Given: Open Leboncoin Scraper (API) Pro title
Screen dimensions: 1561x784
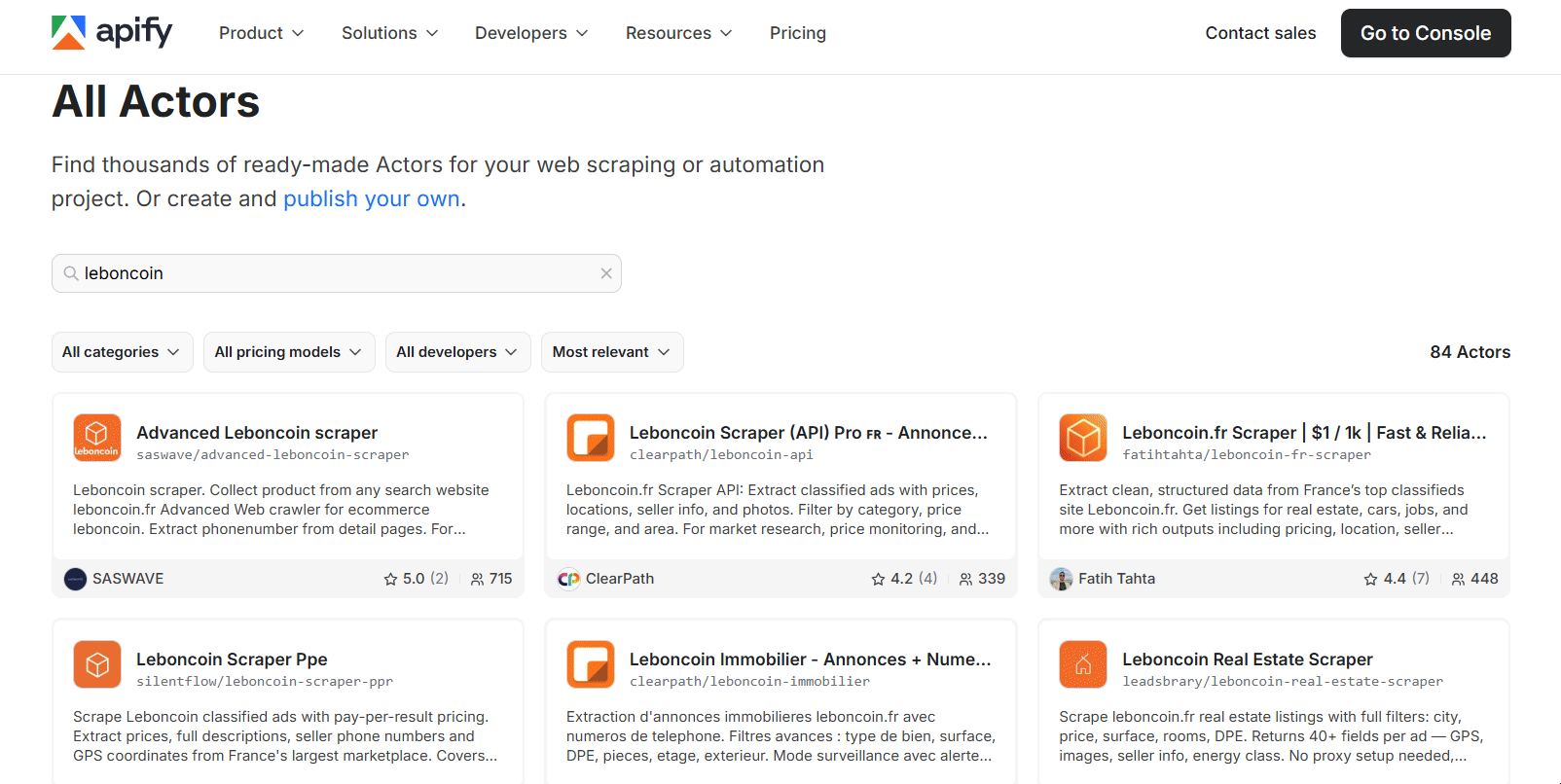Looking at the screenshot, I should pyautogui.click(x=809, y=433).
